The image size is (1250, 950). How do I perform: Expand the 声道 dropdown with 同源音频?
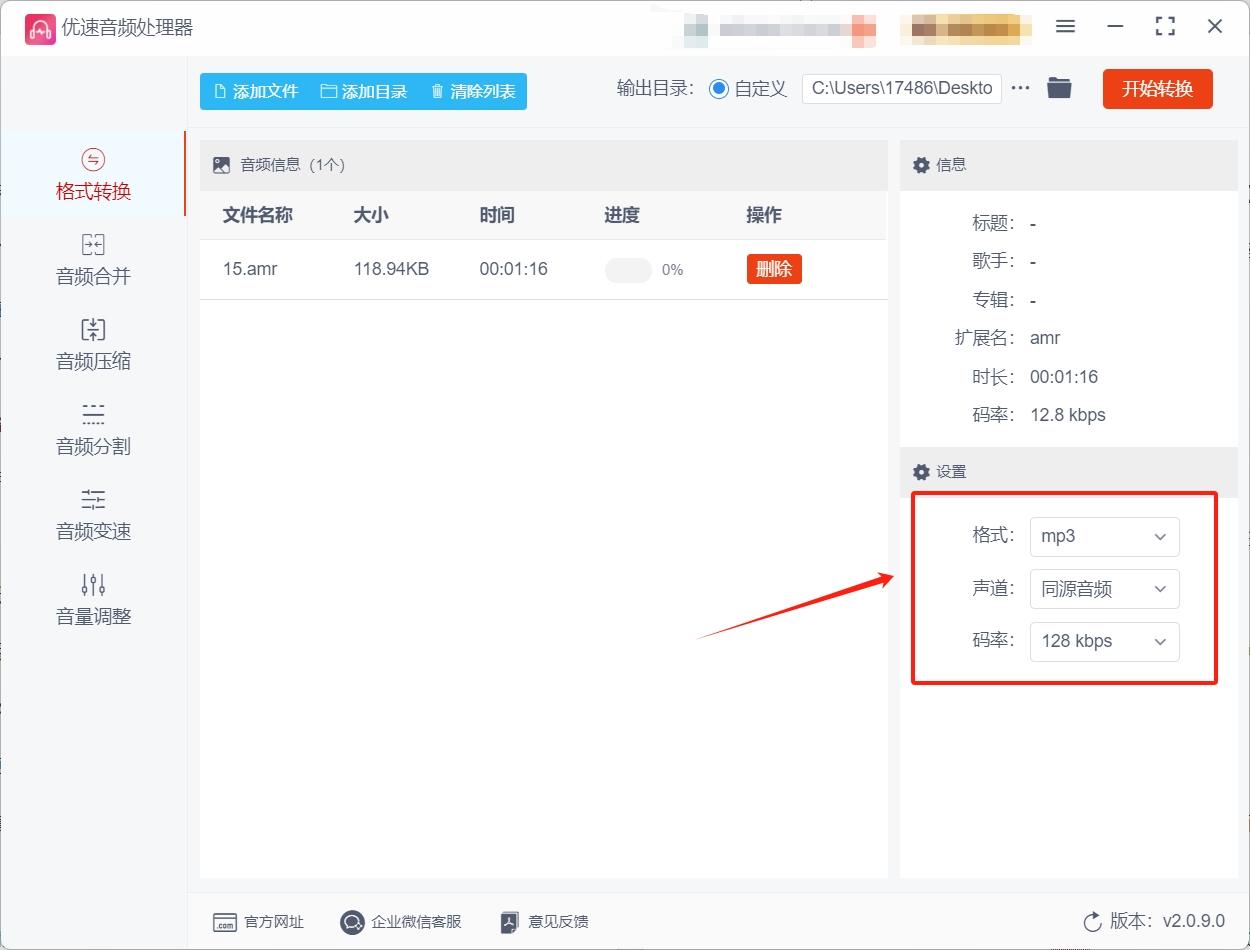point(1104,589)
